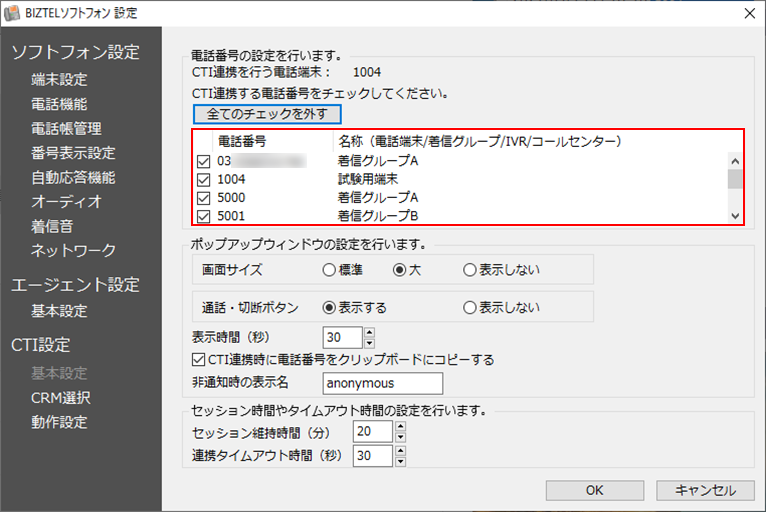This screenshot has width=766, height=512.
Task: Click the BIZTEL app icon in title bar
Action: tap(12, 13)
